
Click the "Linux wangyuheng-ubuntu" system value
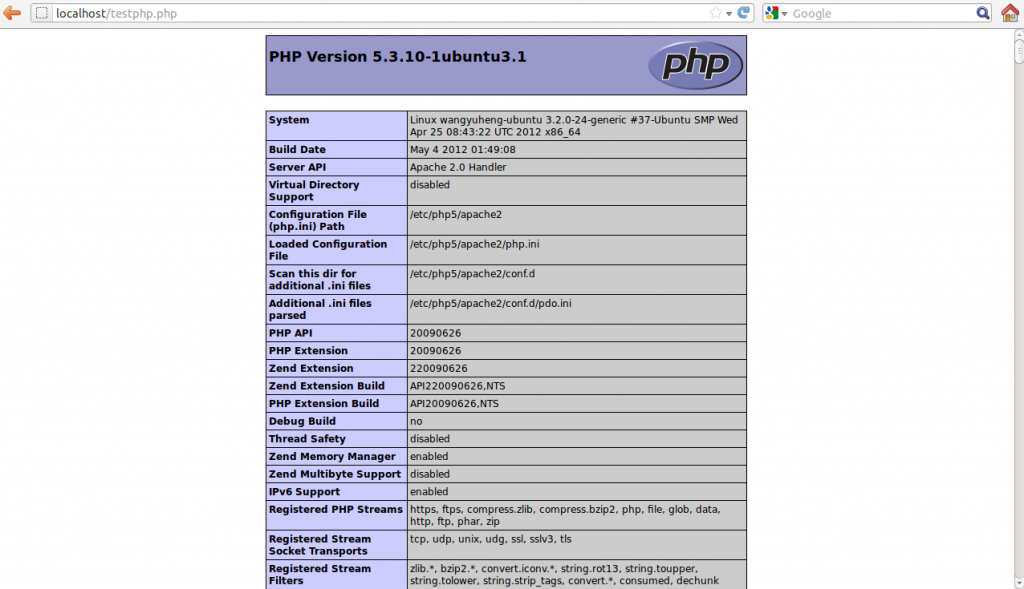pyautogui.click(x=574, y=126)
